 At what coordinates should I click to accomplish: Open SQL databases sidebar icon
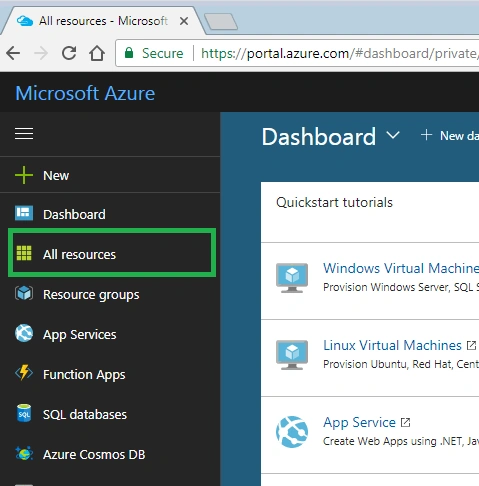click(x=24, y=414)
